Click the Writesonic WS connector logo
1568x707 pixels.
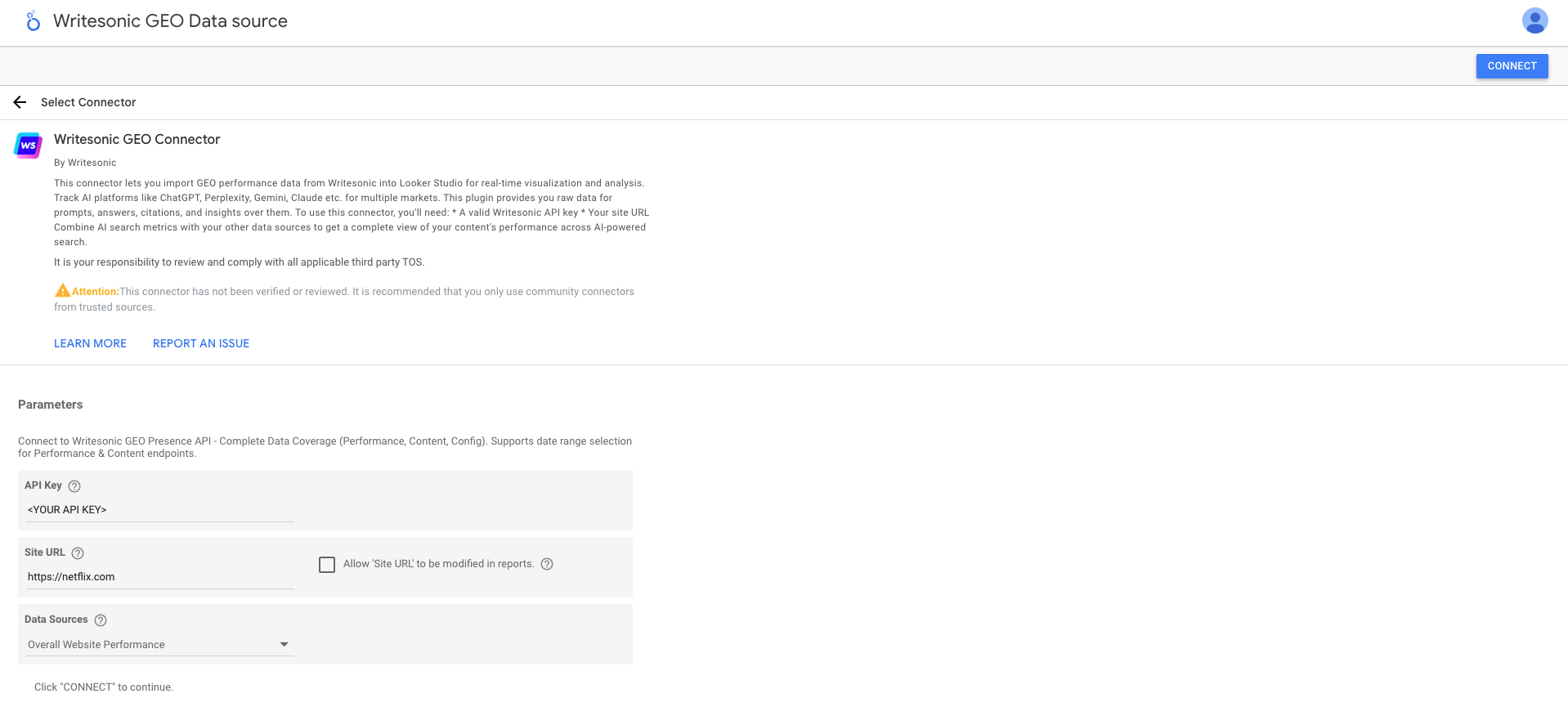tap(28, 145)
